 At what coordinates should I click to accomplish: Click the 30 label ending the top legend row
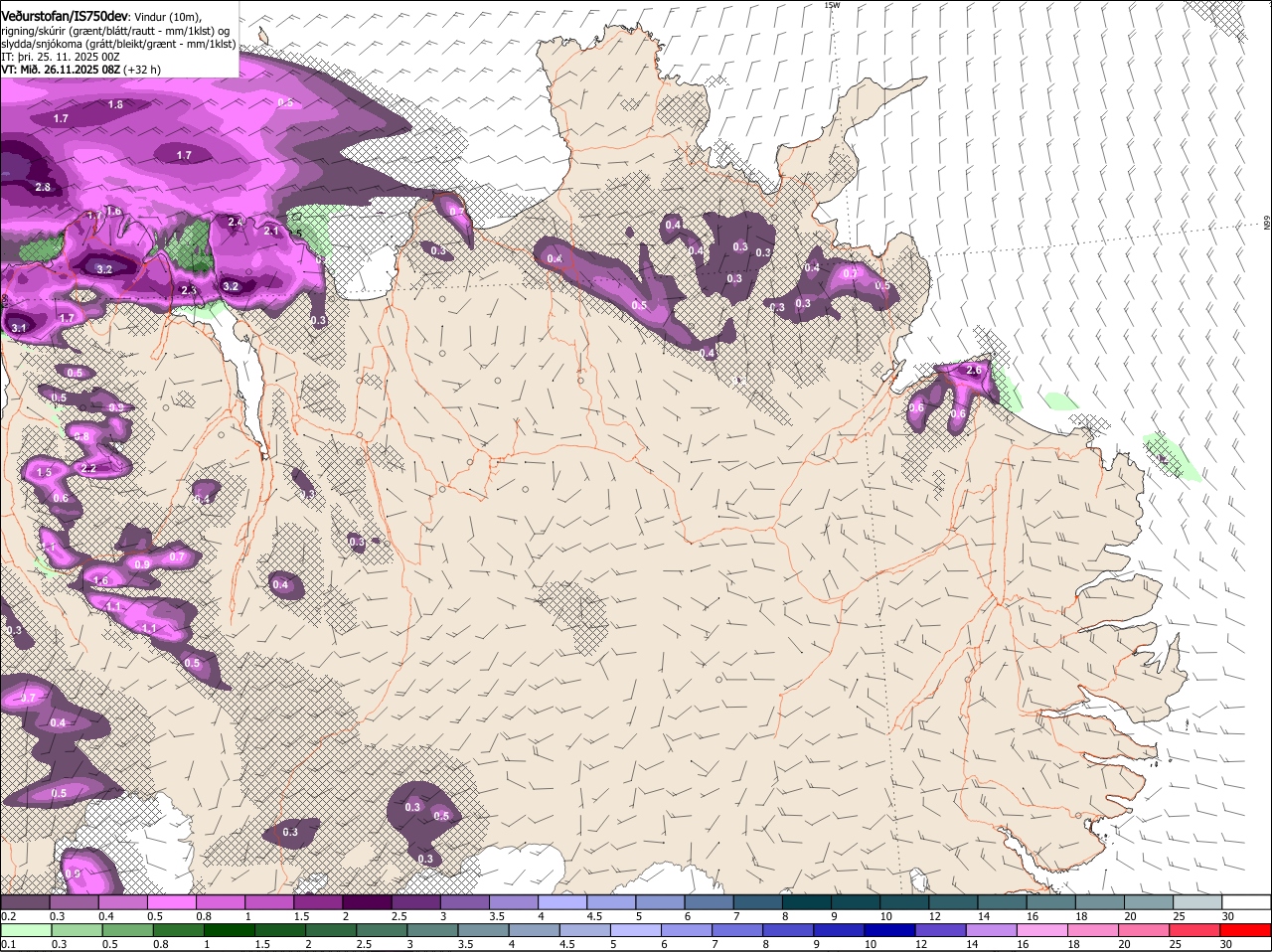(x=1228, y=916)
